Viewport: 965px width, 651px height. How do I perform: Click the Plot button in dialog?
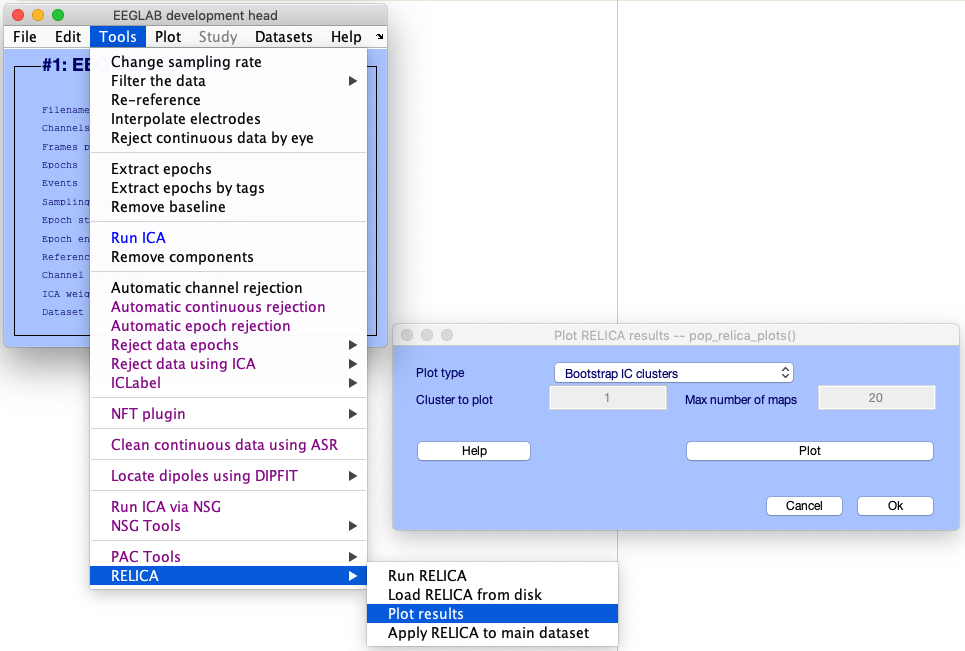click(809, 451)
